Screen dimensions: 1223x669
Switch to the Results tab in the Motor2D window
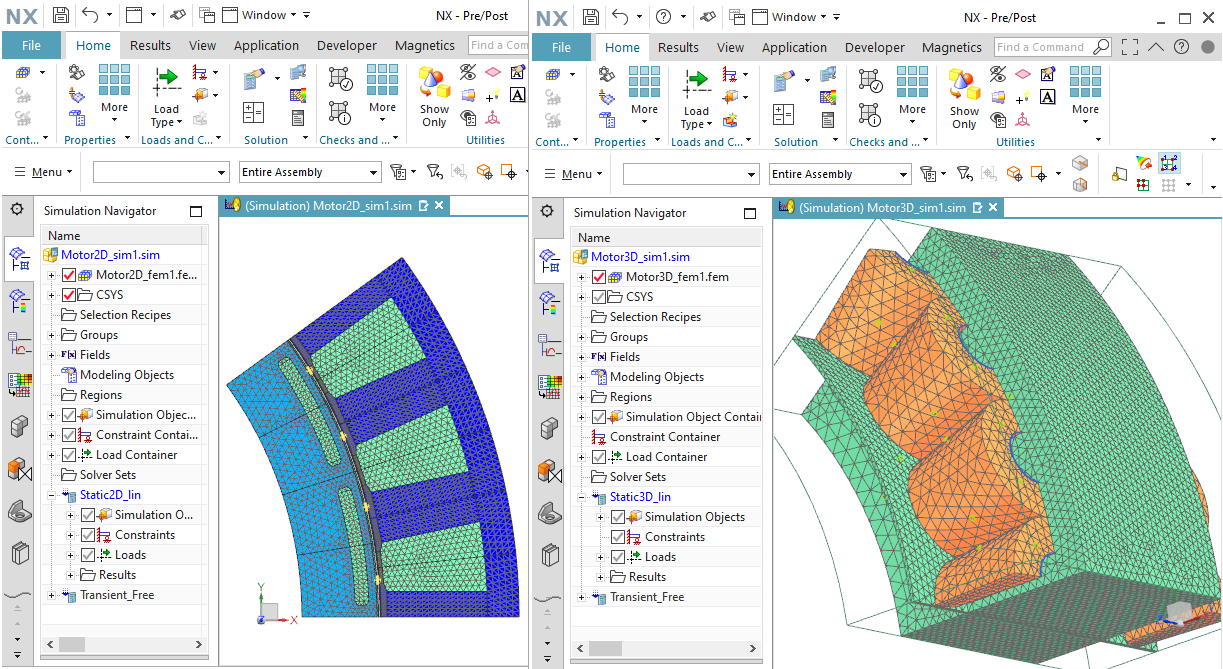150,45
